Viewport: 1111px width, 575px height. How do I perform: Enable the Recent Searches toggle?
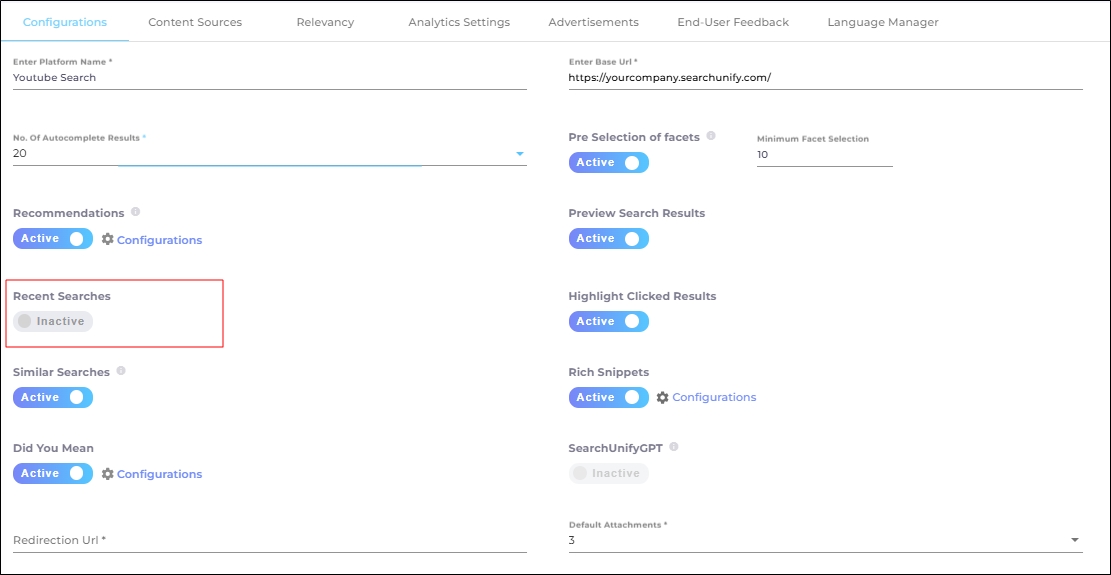pos(53,322)
